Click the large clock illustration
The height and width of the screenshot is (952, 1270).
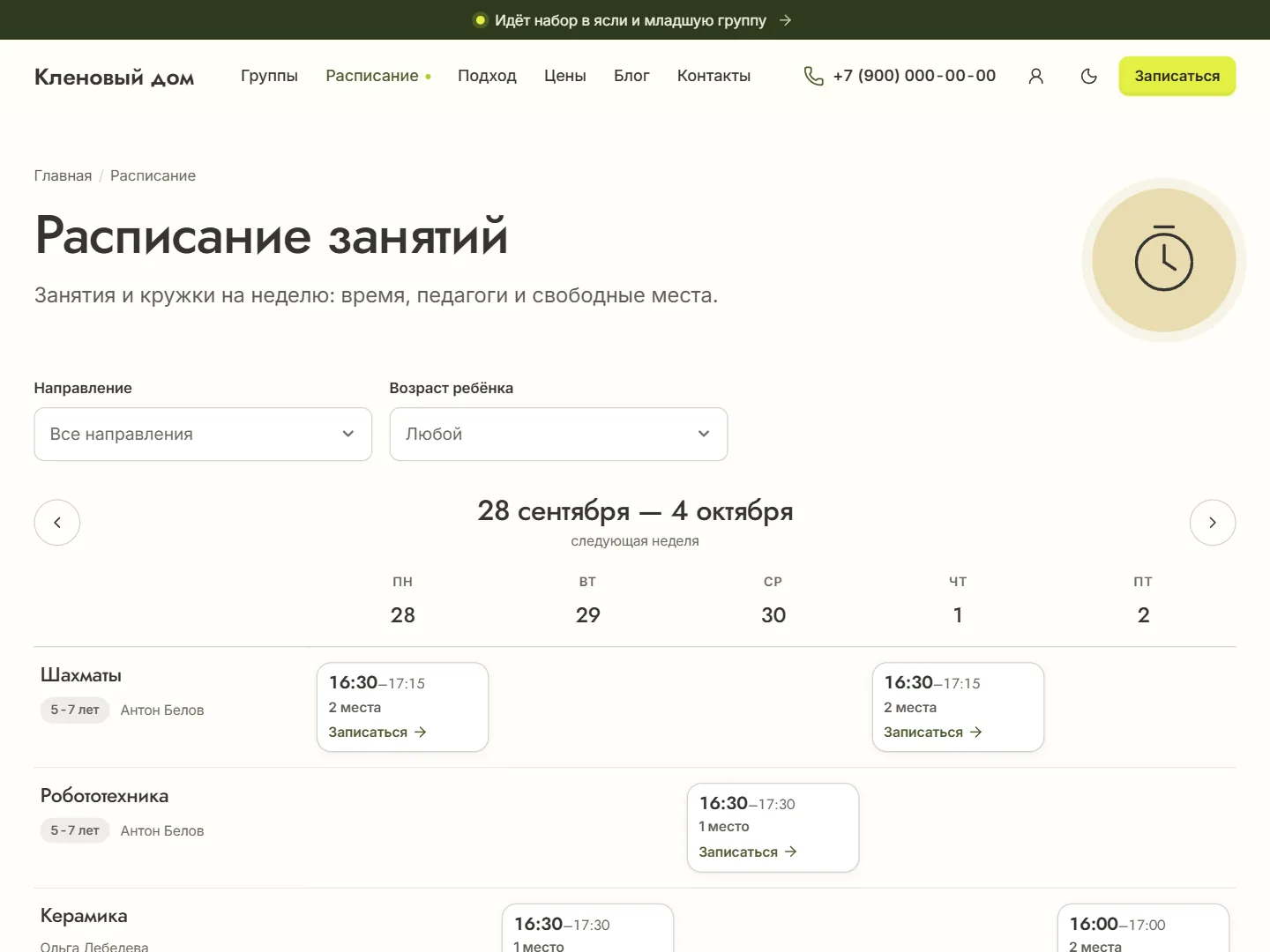tap(1164, 260)
